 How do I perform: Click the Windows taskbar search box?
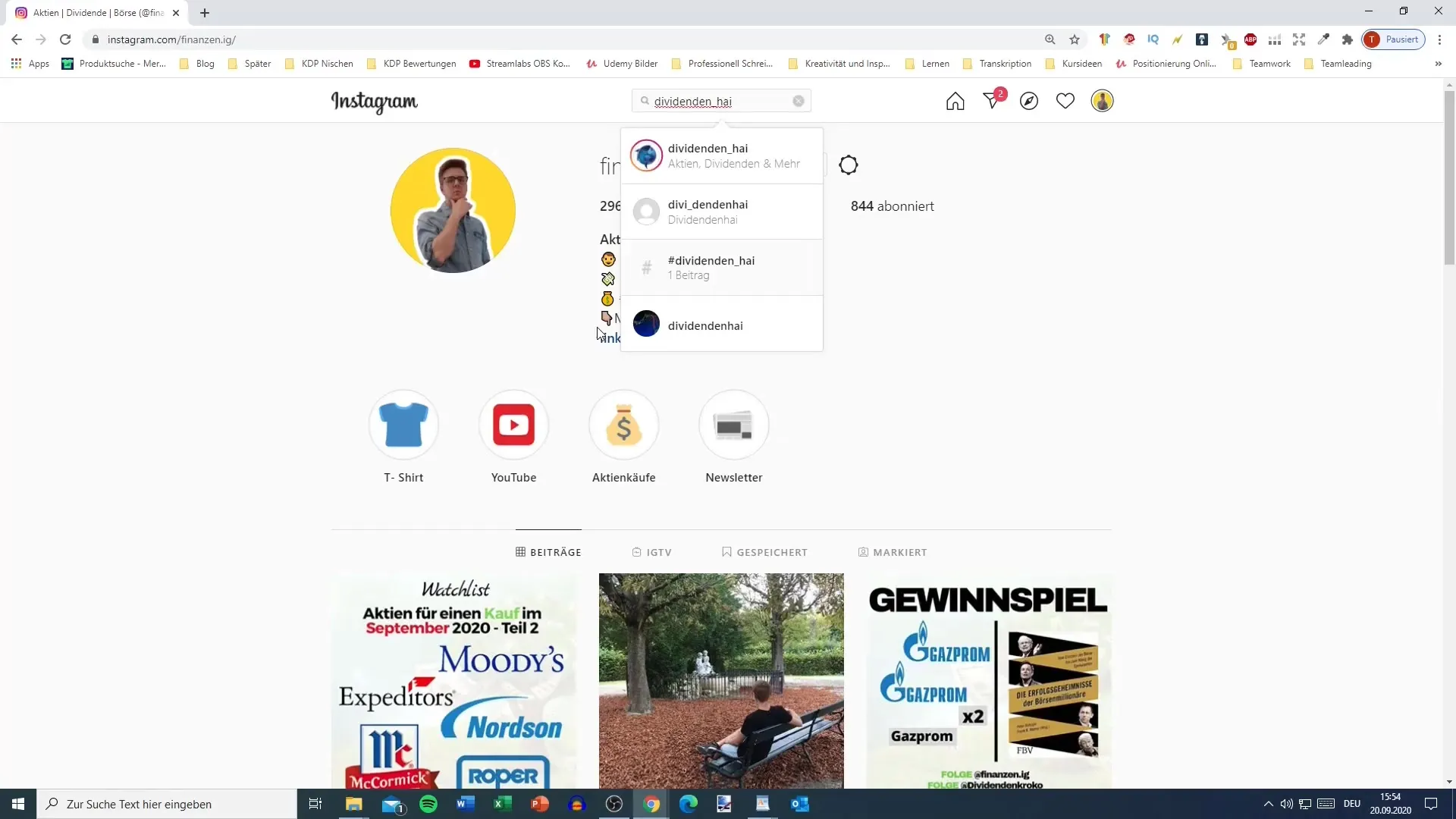click(167, 804)
